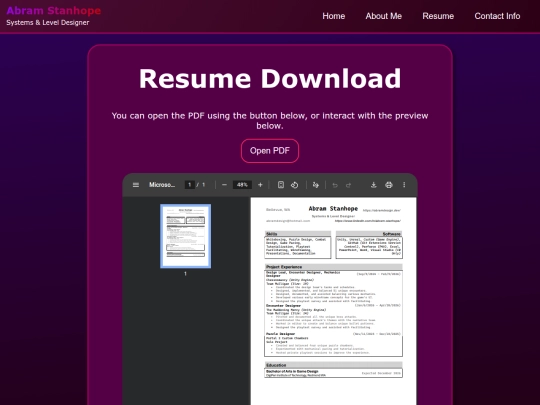Open the Resume nav item
This screenshot has width=540, height=405.
coord(438,16)
